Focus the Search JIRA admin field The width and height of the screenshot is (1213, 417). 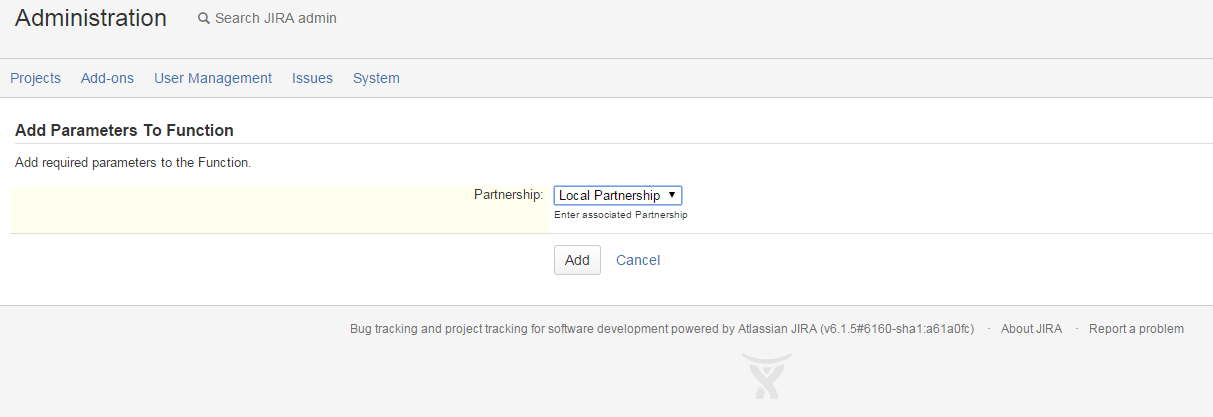(276, 19)
